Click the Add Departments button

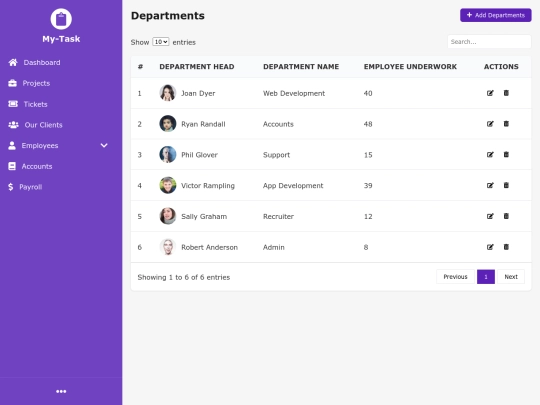[x=496, y=15]
